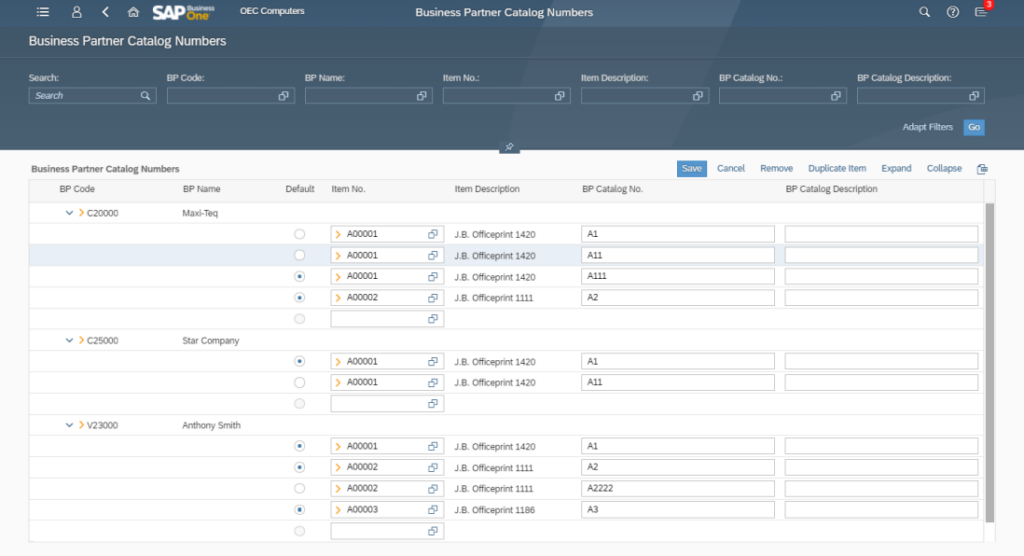The height and width of the screenshot is (556, 1024).
Task: Open item picker for Maxi-Teq A111 row
Action: pos(433,276)
